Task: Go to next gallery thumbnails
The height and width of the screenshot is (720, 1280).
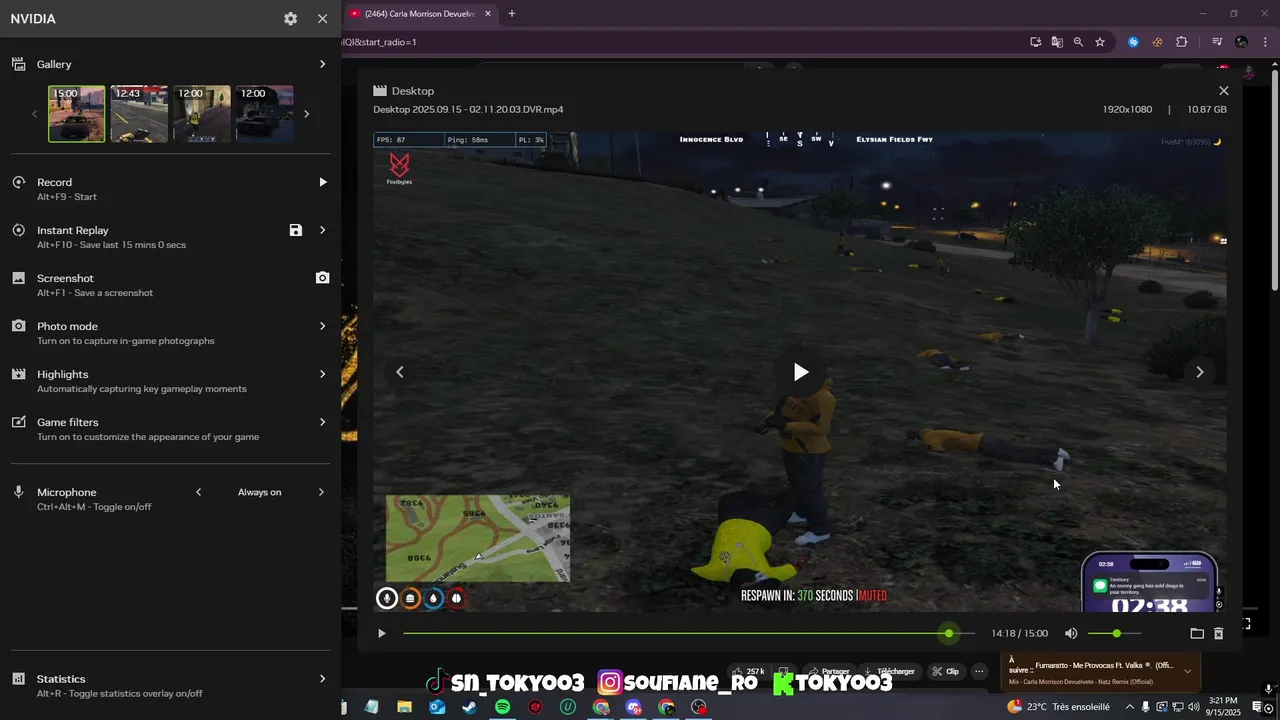Action: click(306, 114)
